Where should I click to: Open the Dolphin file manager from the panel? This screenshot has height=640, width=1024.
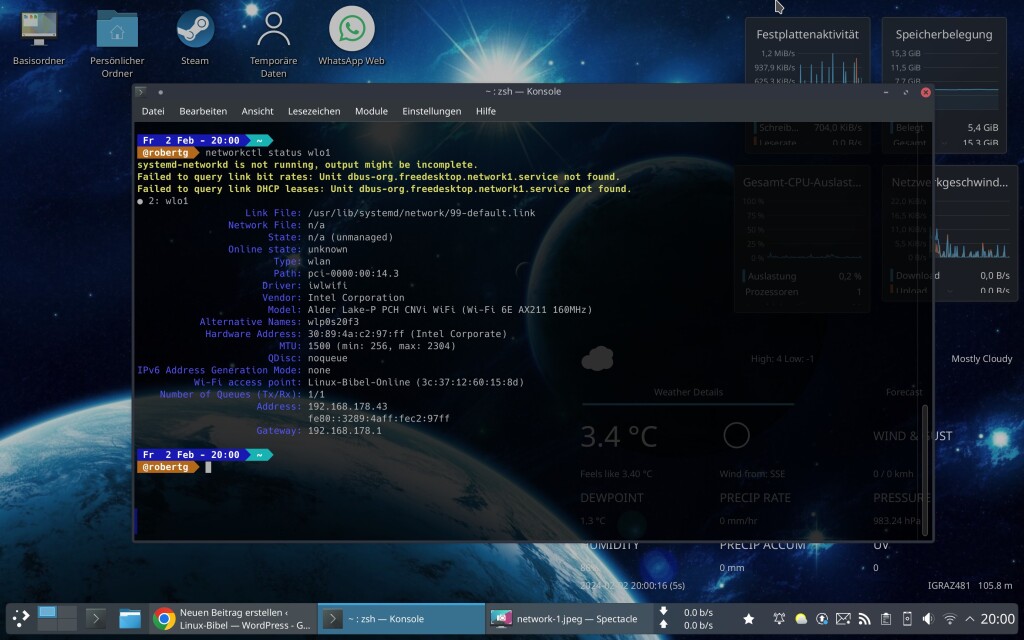130,618
